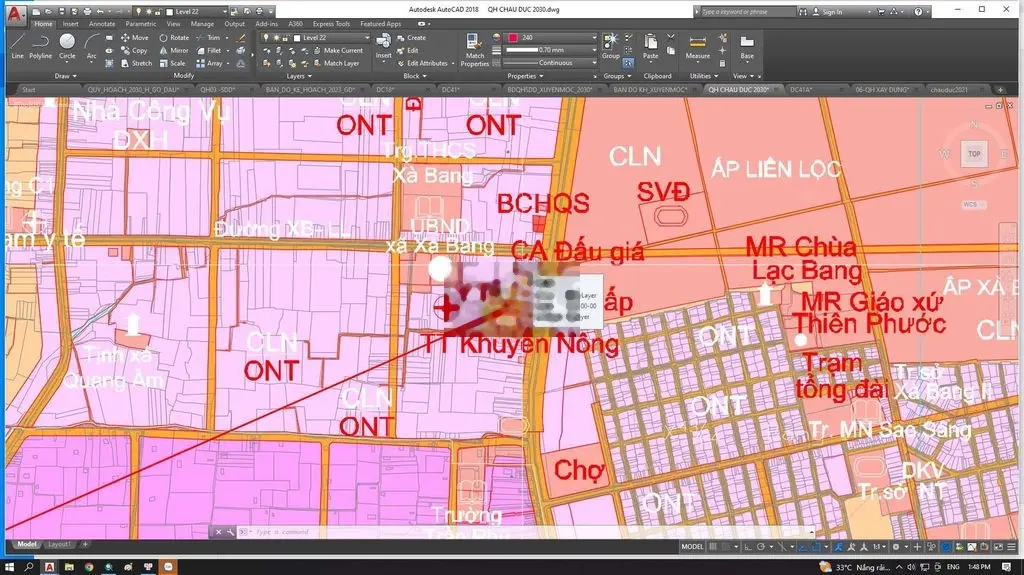
Task: Click the Array command
Action: (210, 63)
